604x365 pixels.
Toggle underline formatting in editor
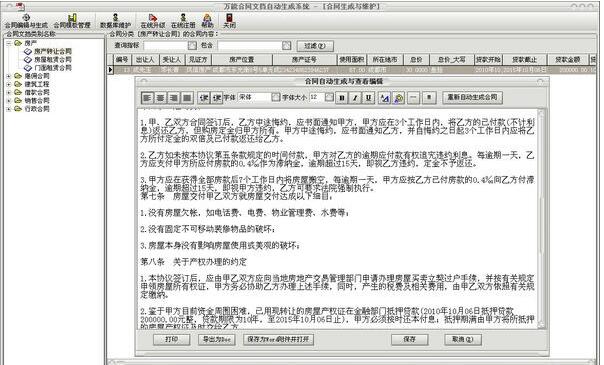click(369, 98)
